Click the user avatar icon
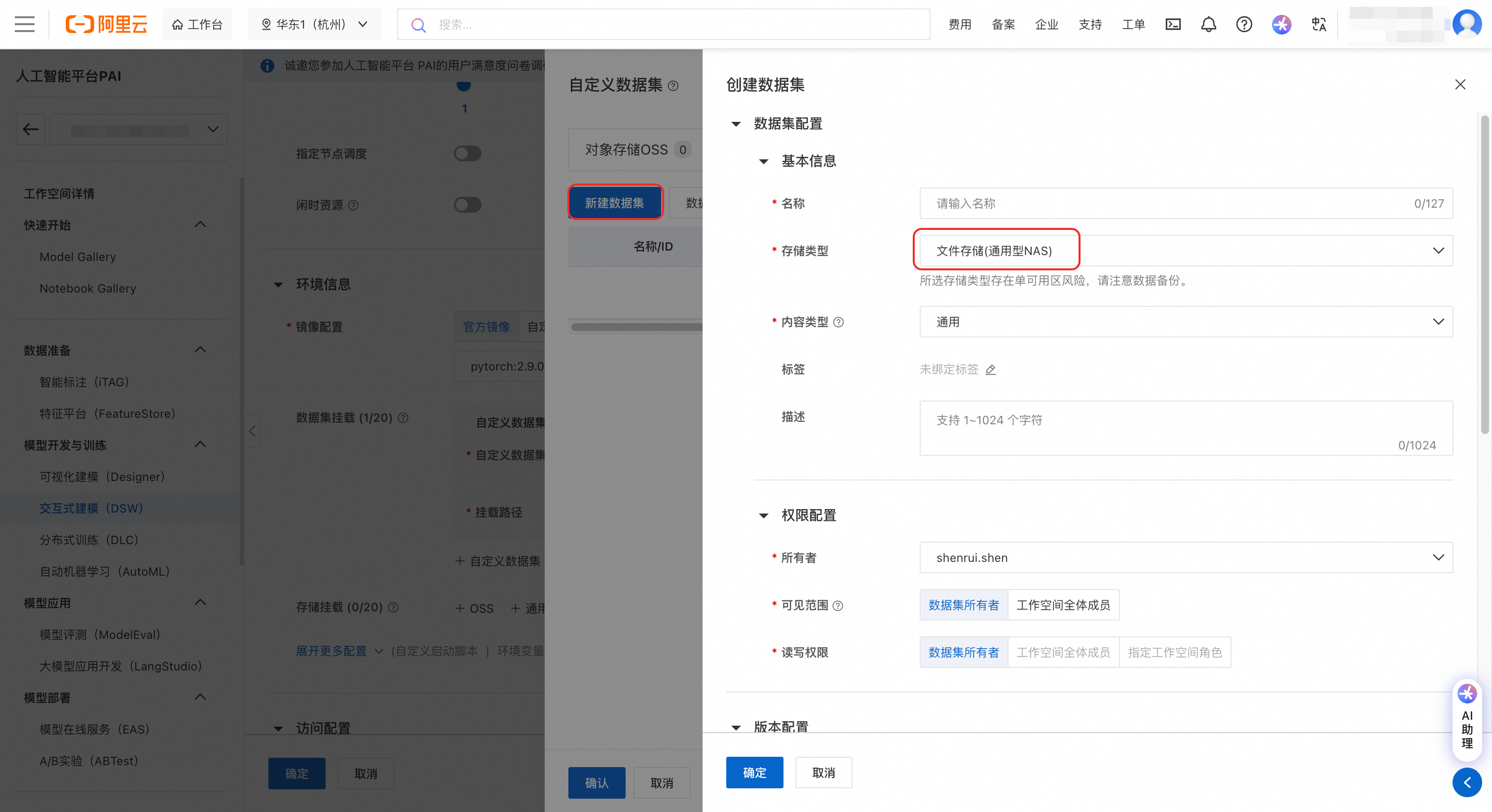This screenshot has width=1492, height=812. pos(1467,24)
